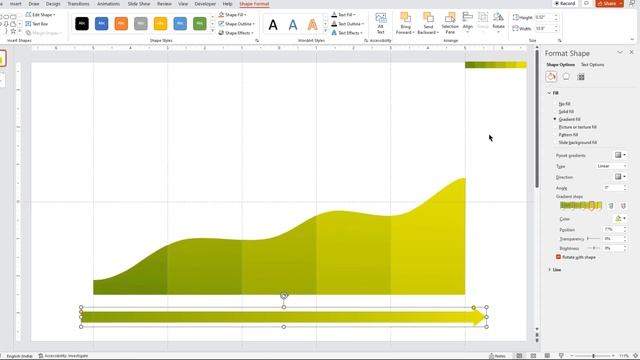Open the gradient stop Color picker
This screenshot has height=360, width=640.
click(x=620, y=219)
